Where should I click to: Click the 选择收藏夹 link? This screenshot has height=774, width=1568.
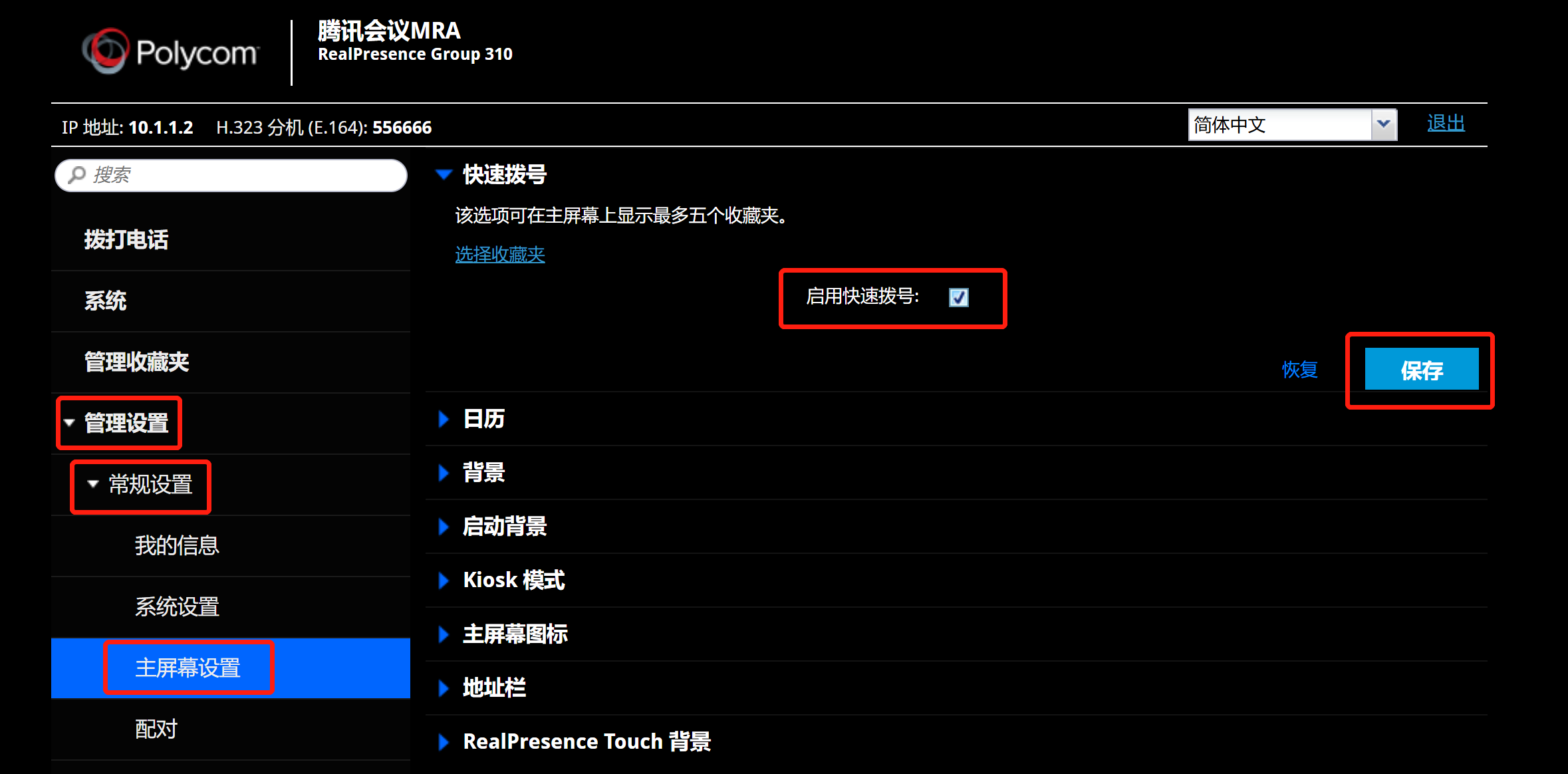coord(500,255)
